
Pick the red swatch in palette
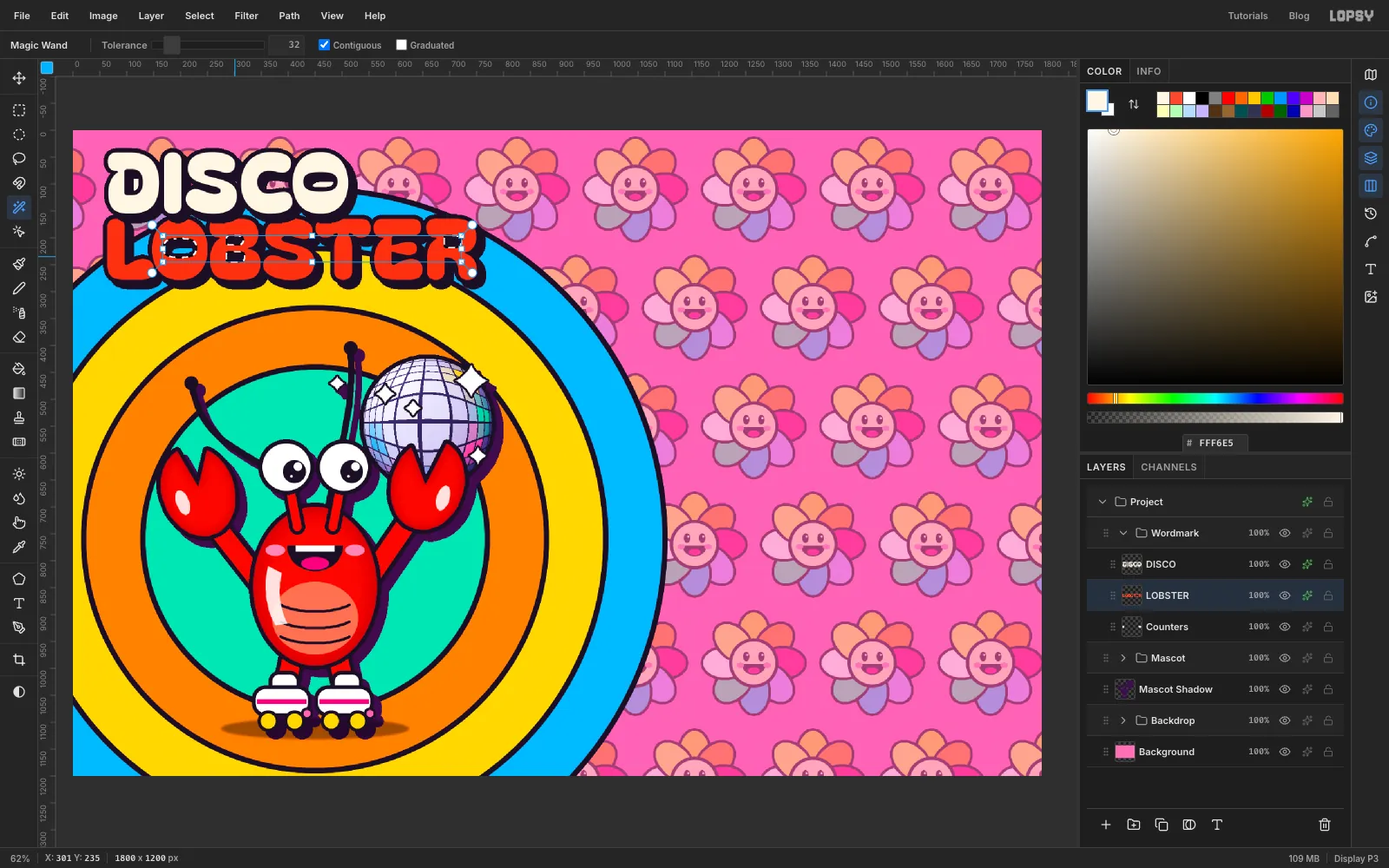click(x=1228, y=98)
